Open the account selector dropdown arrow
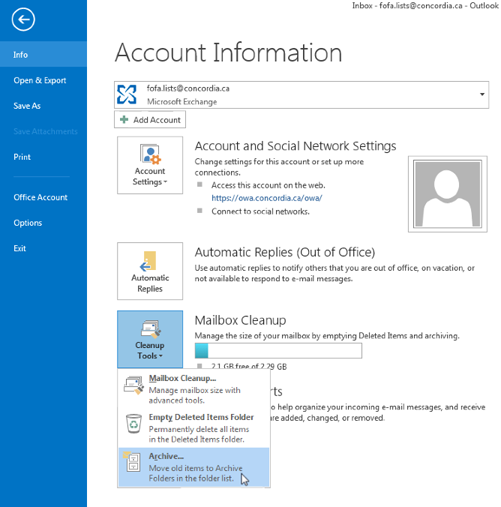This screenshot has height=507, width=501. point(482,94)
